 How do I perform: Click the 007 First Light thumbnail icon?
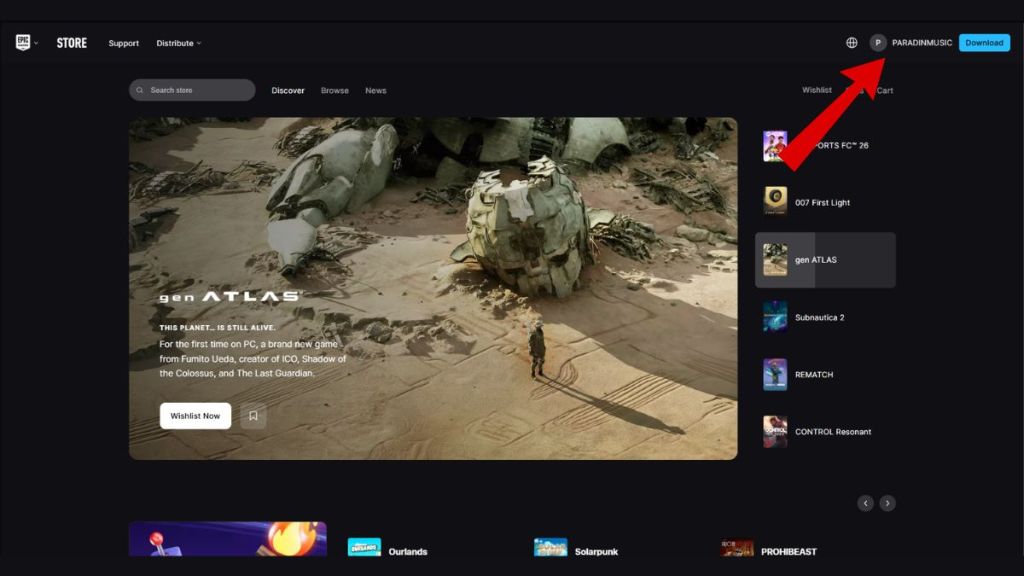click(775, 202)
